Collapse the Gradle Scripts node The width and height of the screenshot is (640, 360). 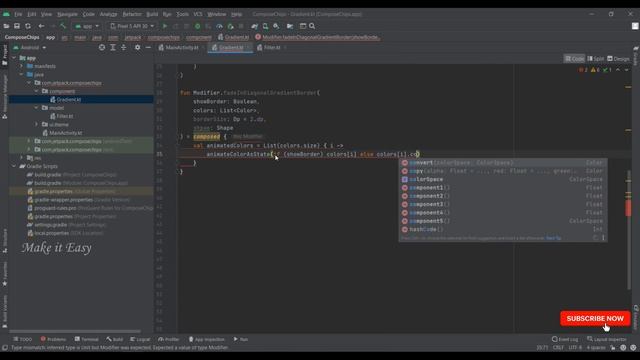click(14, 166)
